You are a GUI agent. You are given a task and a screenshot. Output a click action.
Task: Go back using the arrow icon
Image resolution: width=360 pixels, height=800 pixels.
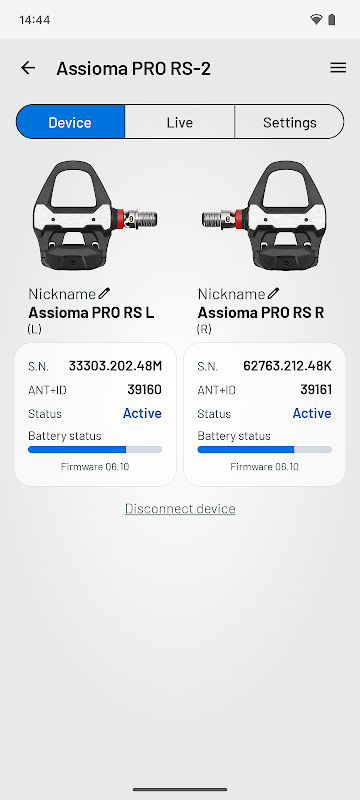point(28,68)
